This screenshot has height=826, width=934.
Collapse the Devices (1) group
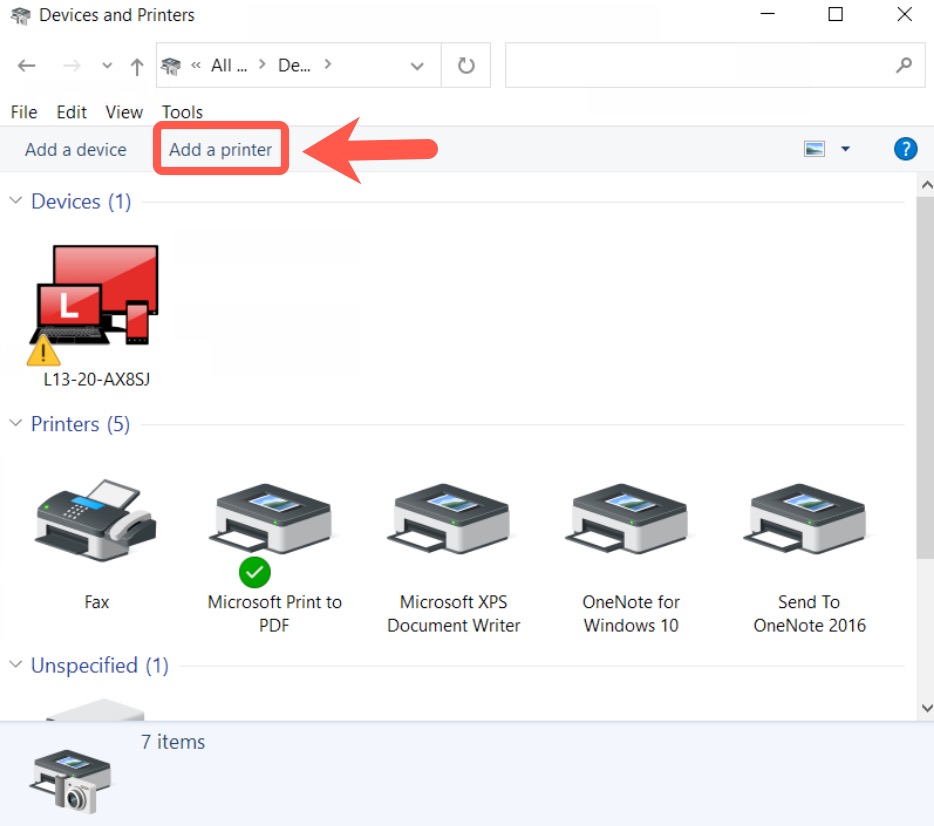pos(16,201)
